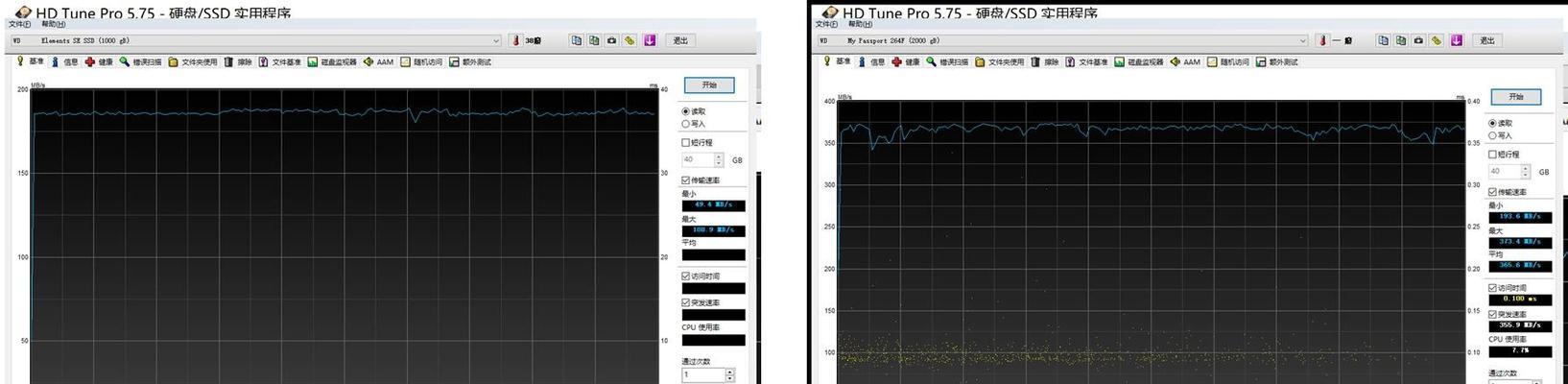Viewport: 1568px width, 384px height.
Task: Open 基准 benchmark tab in Elements SE window
Action: [x=30, y=61]
